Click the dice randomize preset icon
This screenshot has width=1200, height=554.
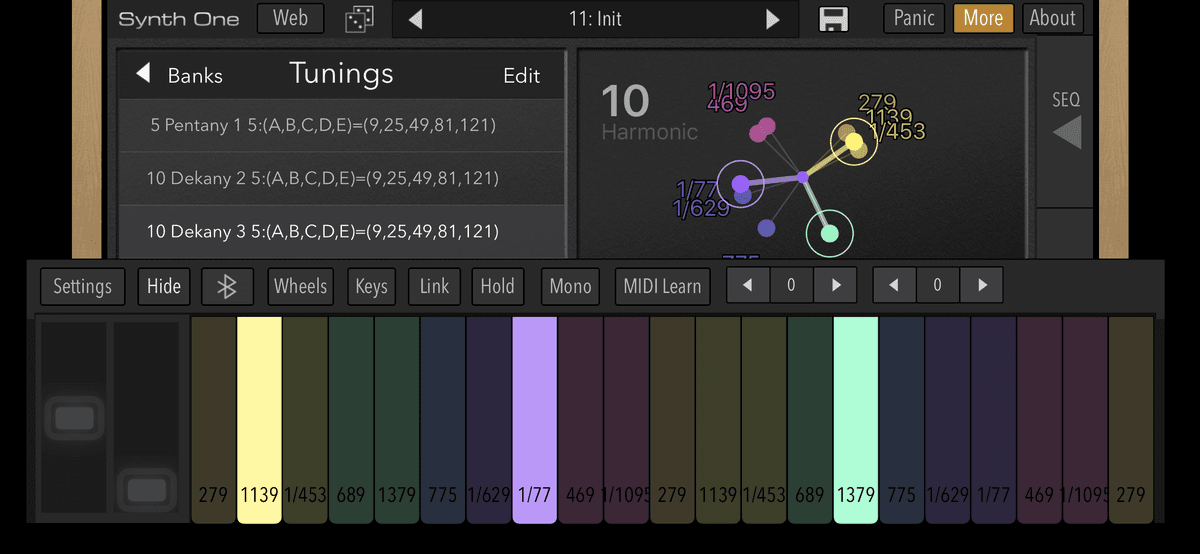358,19
